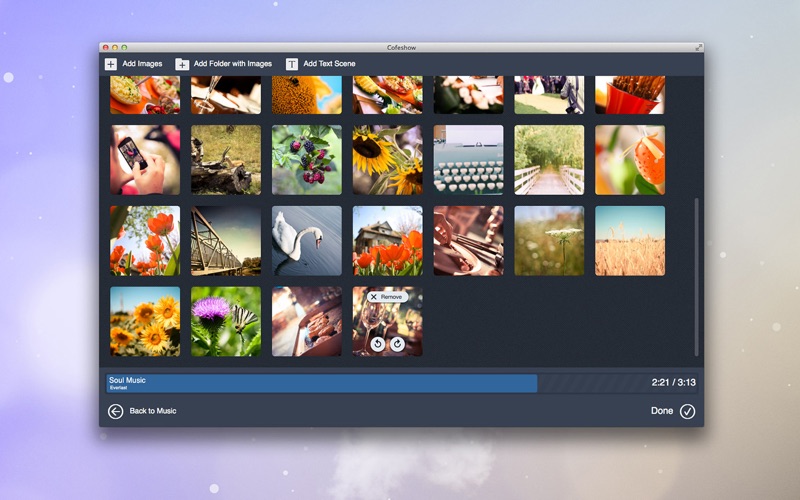Select the strawberry photo

tap(630, 160)
